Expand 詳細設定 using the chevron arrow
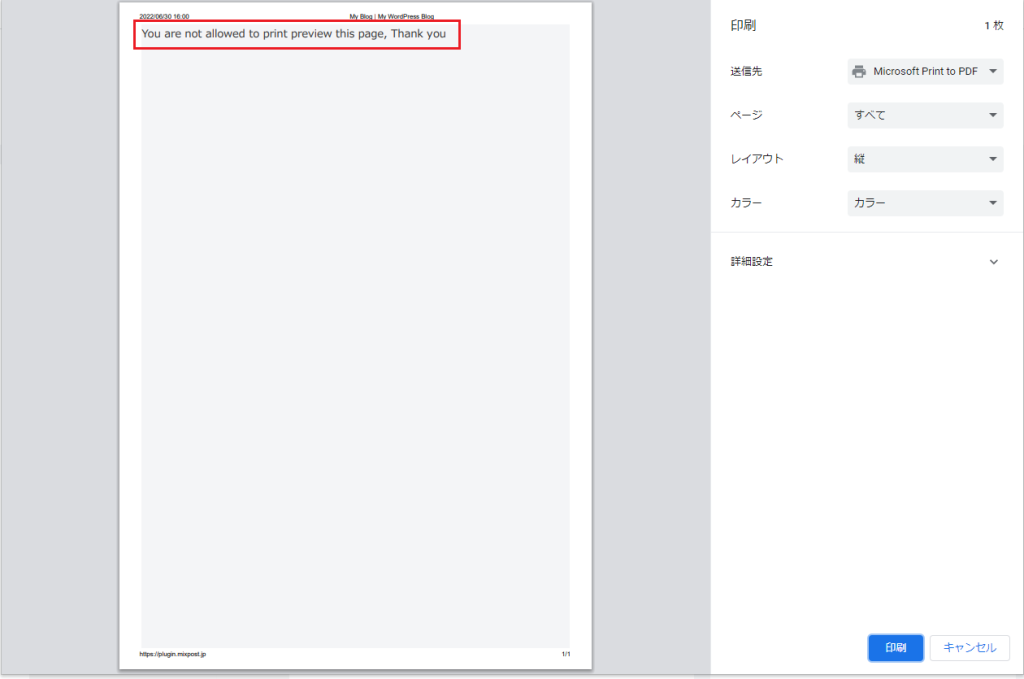Screen dimensions: 1024x679 [x=993, y=262]
